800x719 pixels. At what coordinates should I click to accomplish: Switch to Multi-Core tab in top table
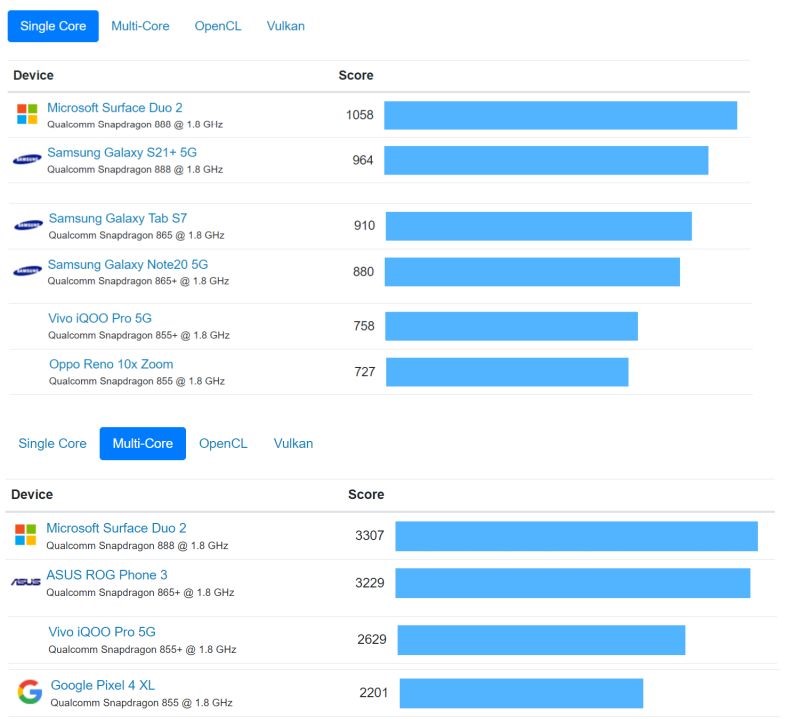(x=140, y=26)
